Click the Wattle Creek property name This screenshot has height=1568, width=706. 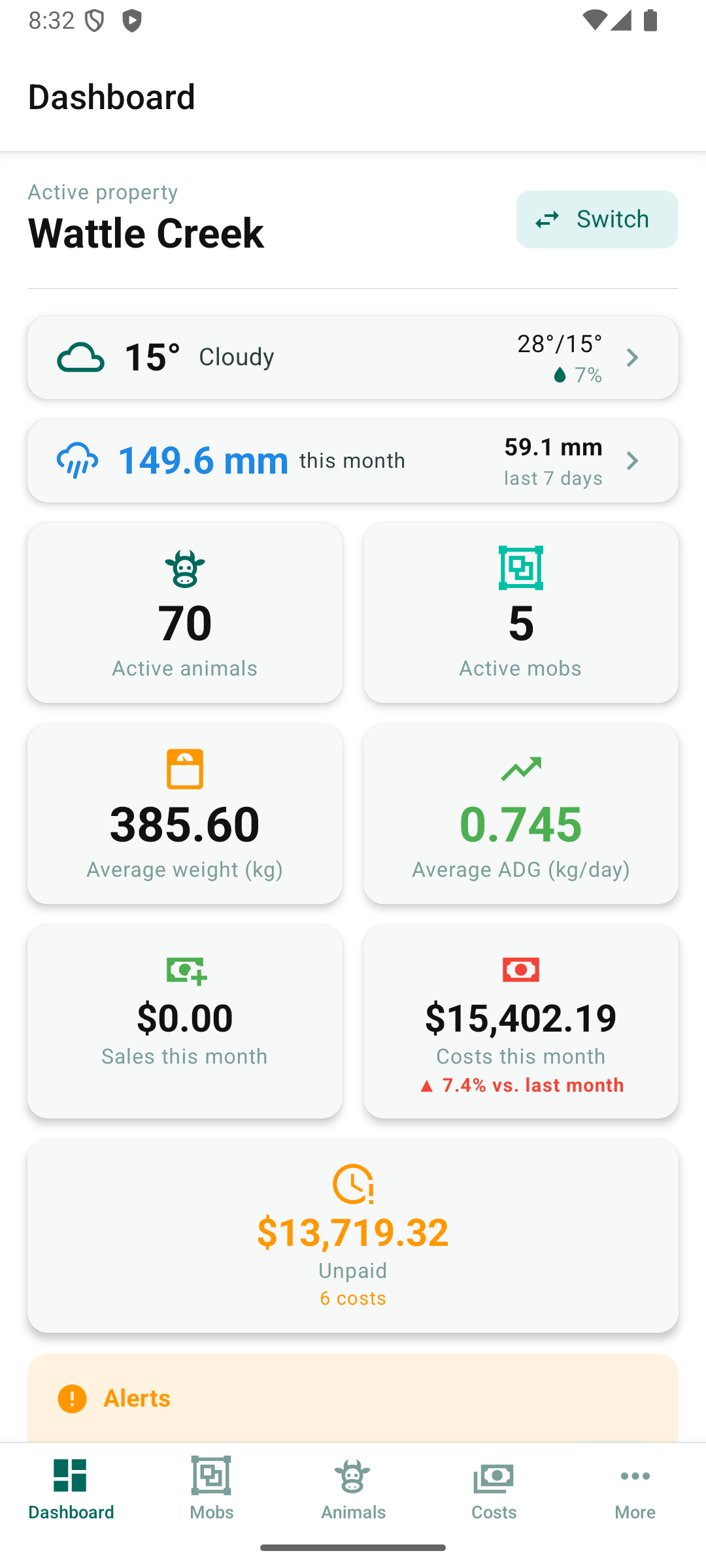click(146, 233)
